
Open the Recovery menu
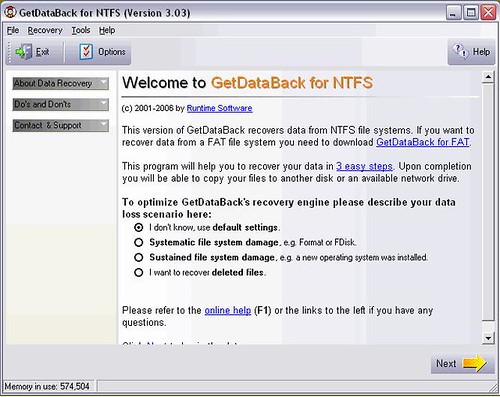45,30
